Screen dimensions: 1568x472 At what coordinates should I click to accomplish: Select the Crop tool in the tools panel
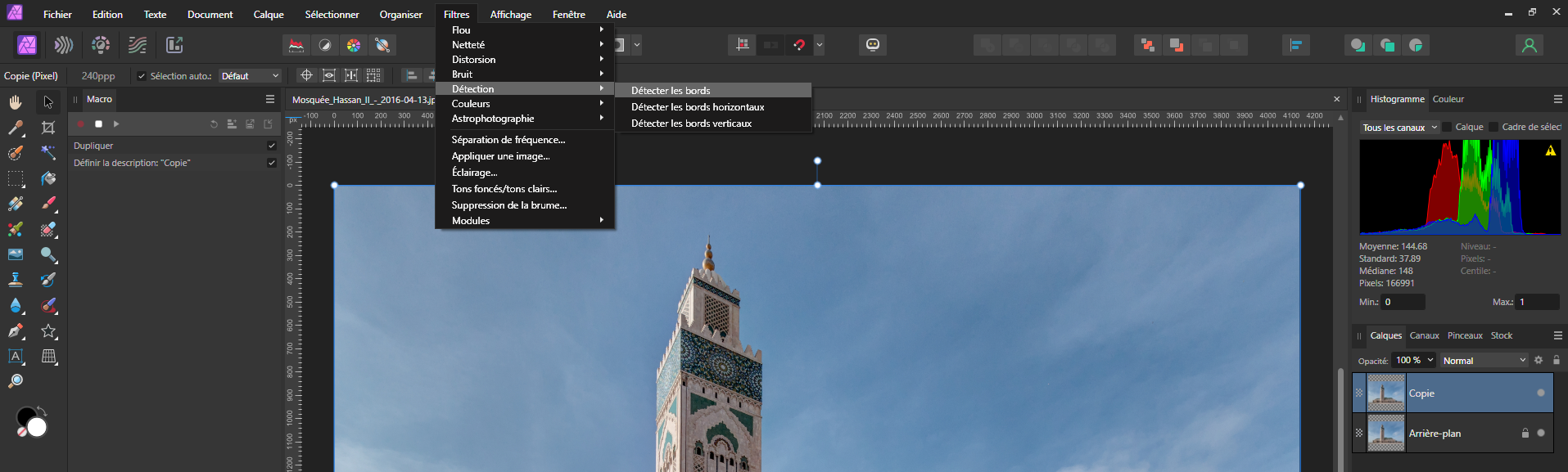click(x=48, y=128)
